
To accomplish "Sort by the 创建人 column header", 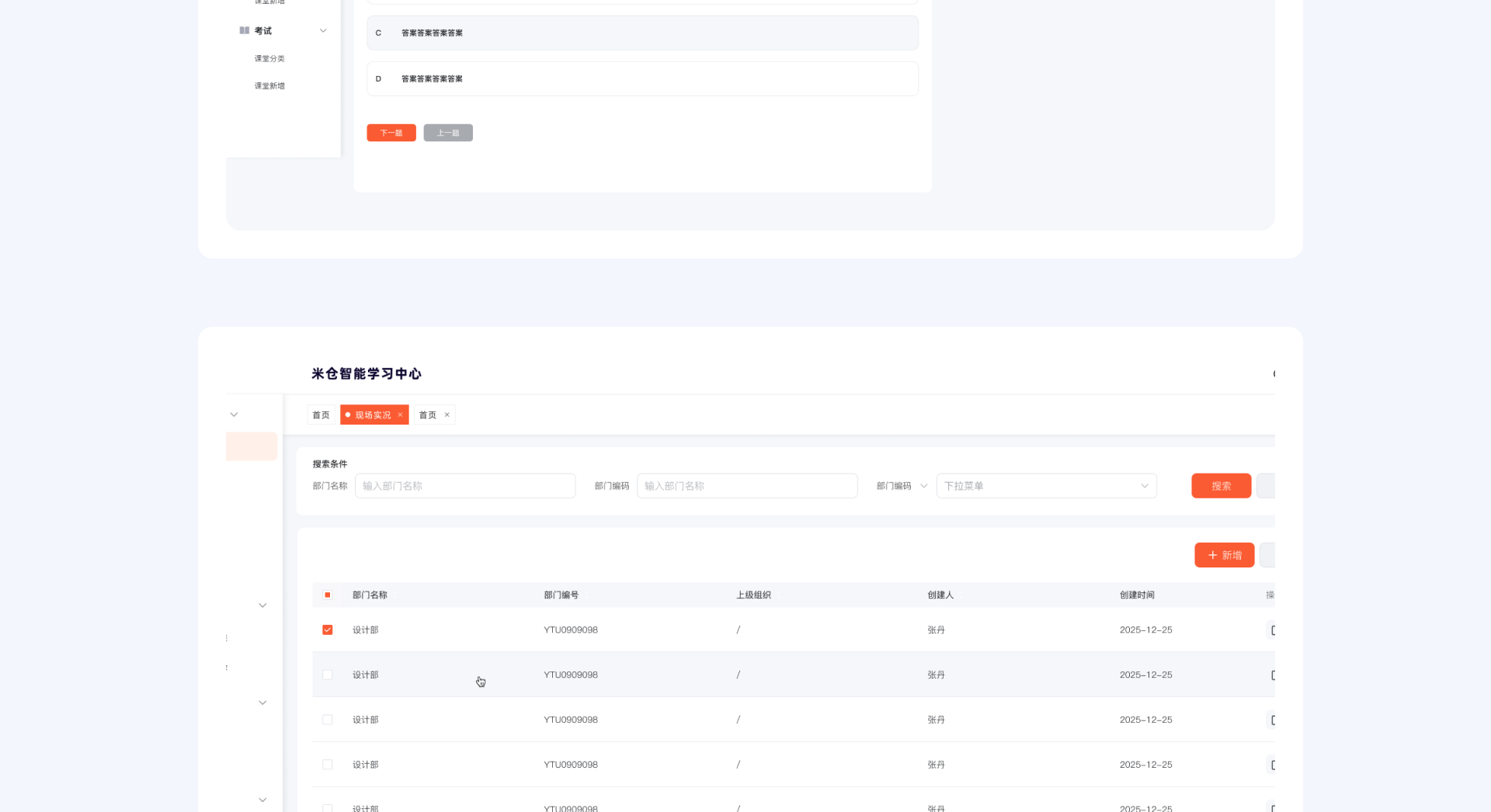I will click(940, 595).
